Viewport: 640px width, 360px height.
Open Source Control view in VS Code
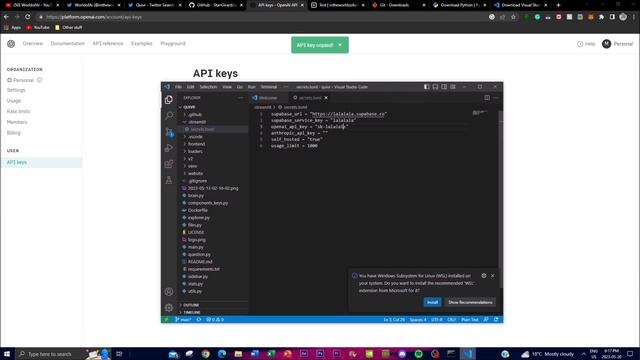(169, 132)
